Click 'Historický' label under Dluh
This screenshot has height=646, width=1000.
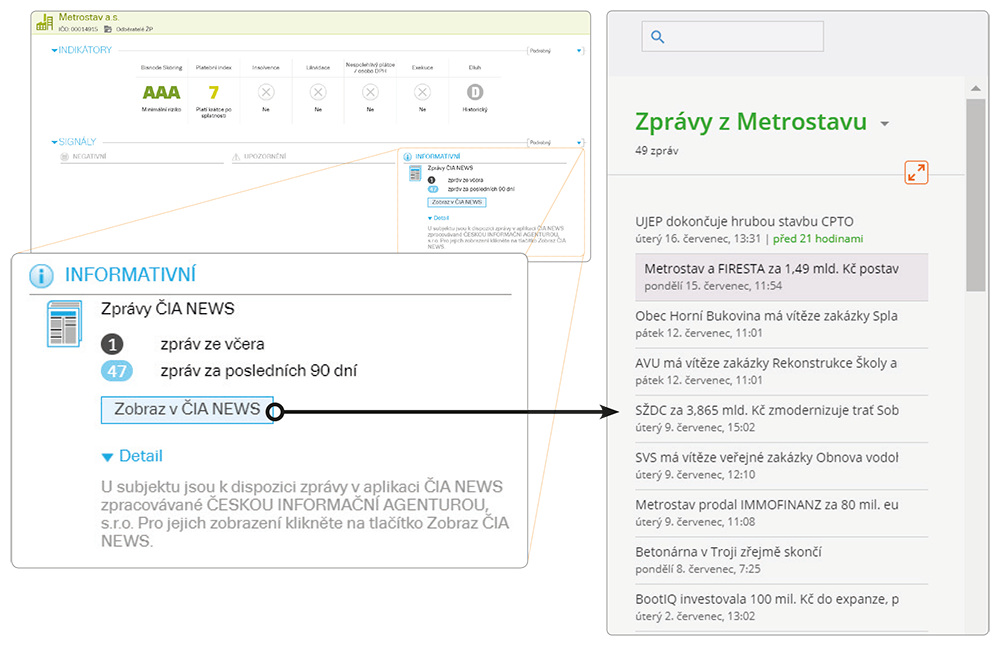pos(474,110)
